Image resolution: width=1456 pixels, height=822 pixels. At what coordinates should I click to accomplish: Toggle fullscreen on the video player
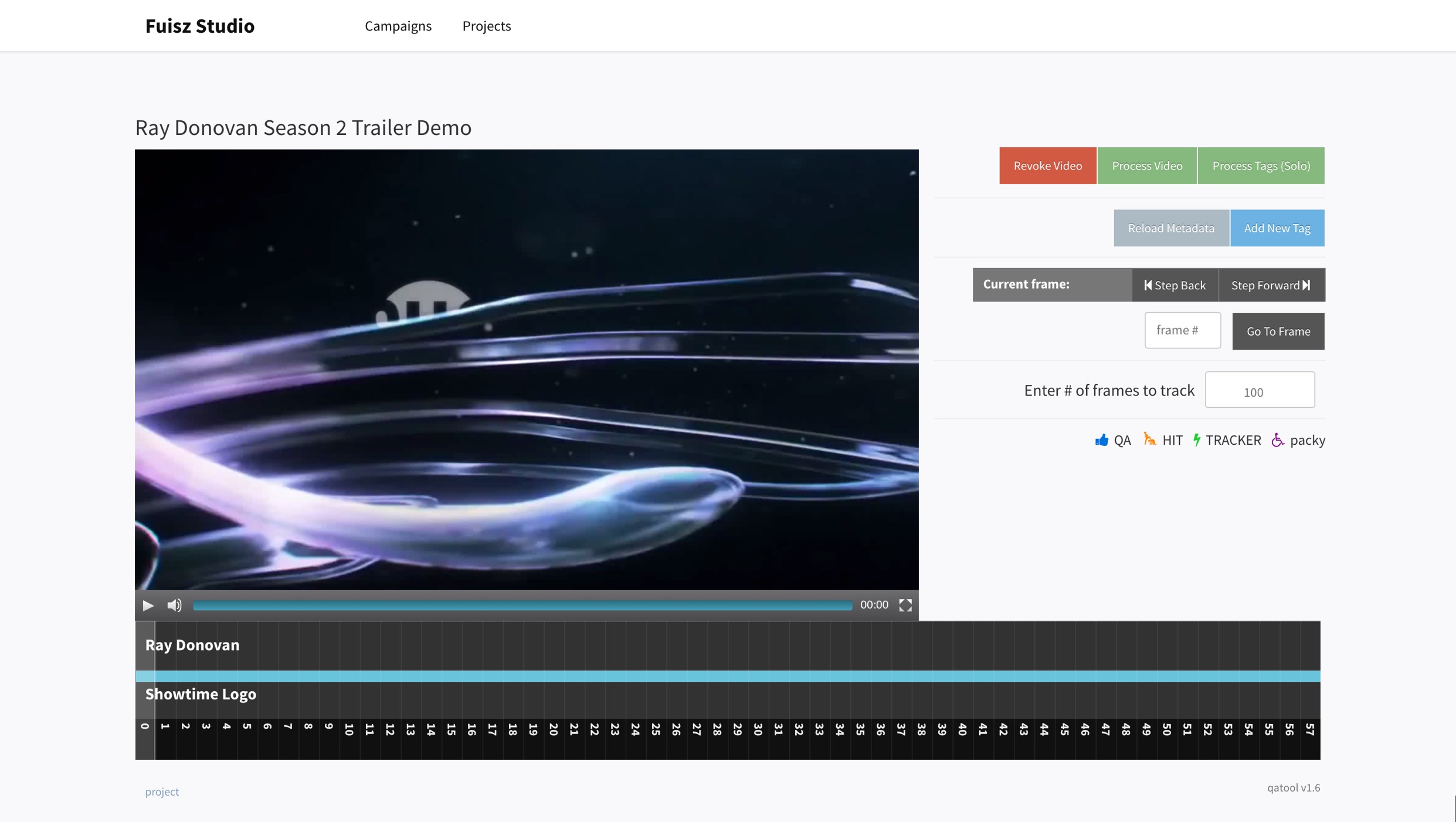(x=905, y=605)
